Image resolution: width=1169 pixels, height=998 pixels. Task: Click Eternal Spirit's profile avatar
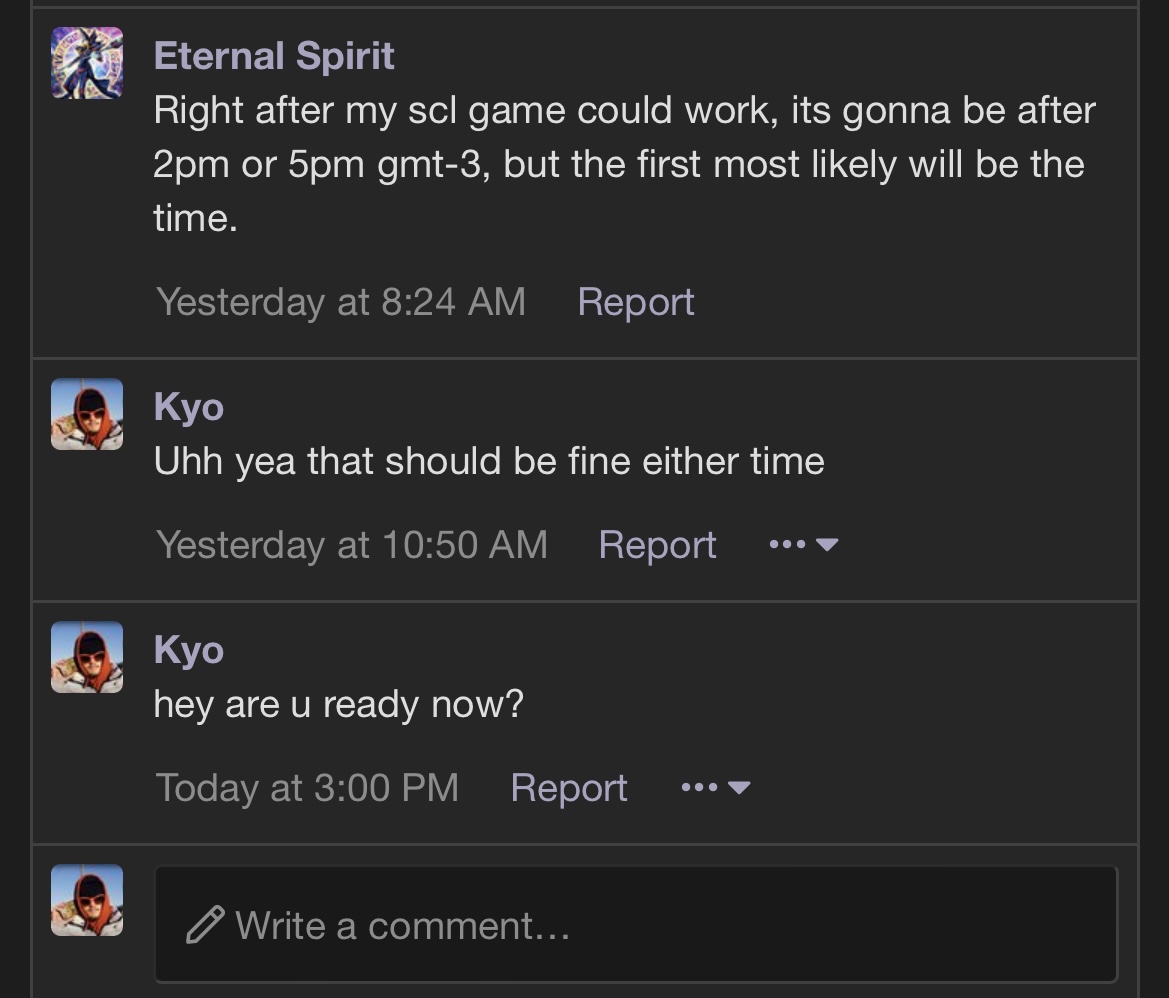pos(87,62)
